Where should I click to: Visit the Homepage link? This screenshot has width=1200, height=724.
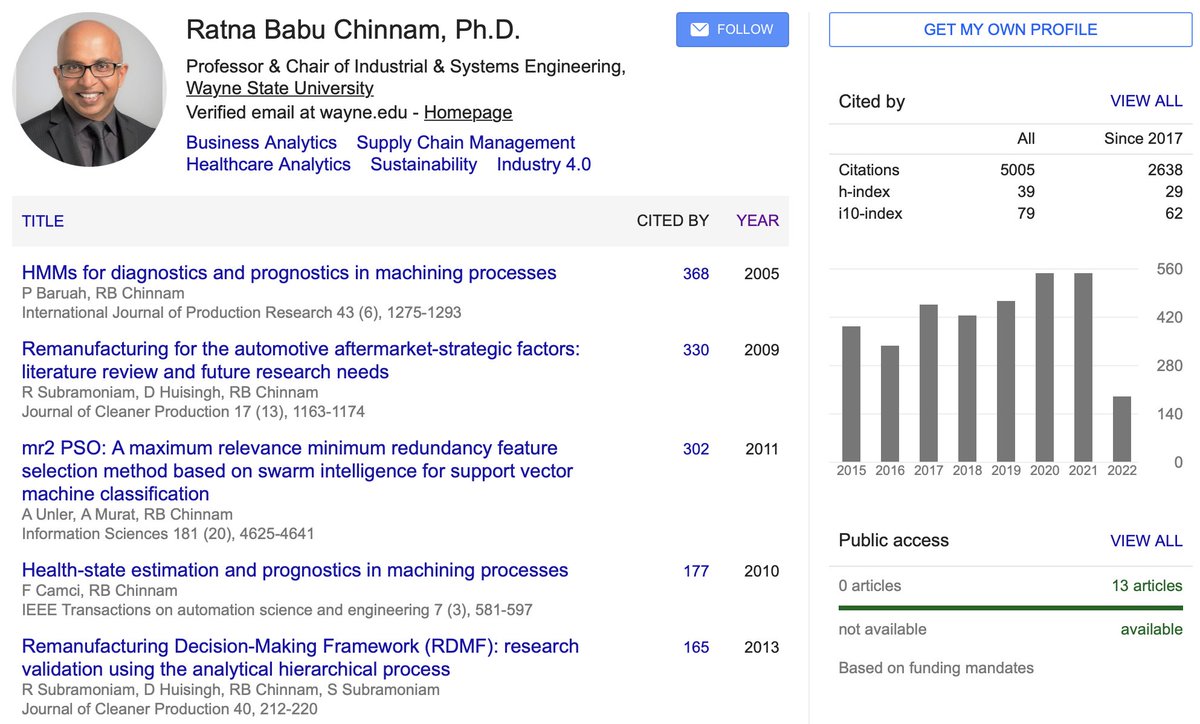point(468,112)
